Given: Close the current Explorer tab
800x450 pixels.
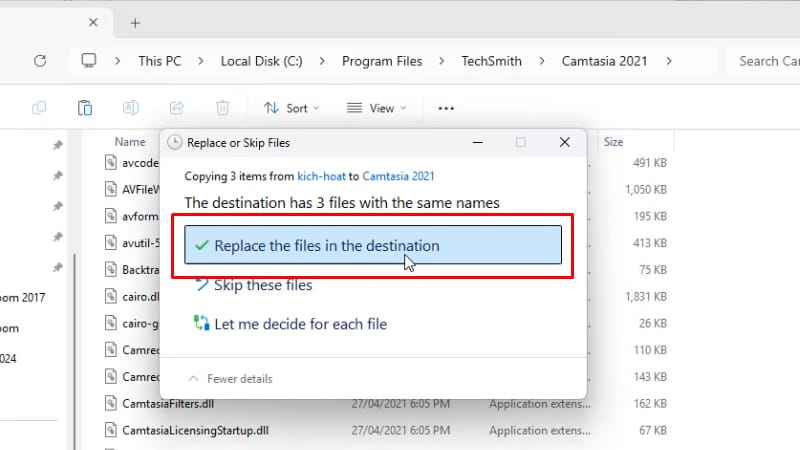Looking at the screenshot, I should coord(93,22).
